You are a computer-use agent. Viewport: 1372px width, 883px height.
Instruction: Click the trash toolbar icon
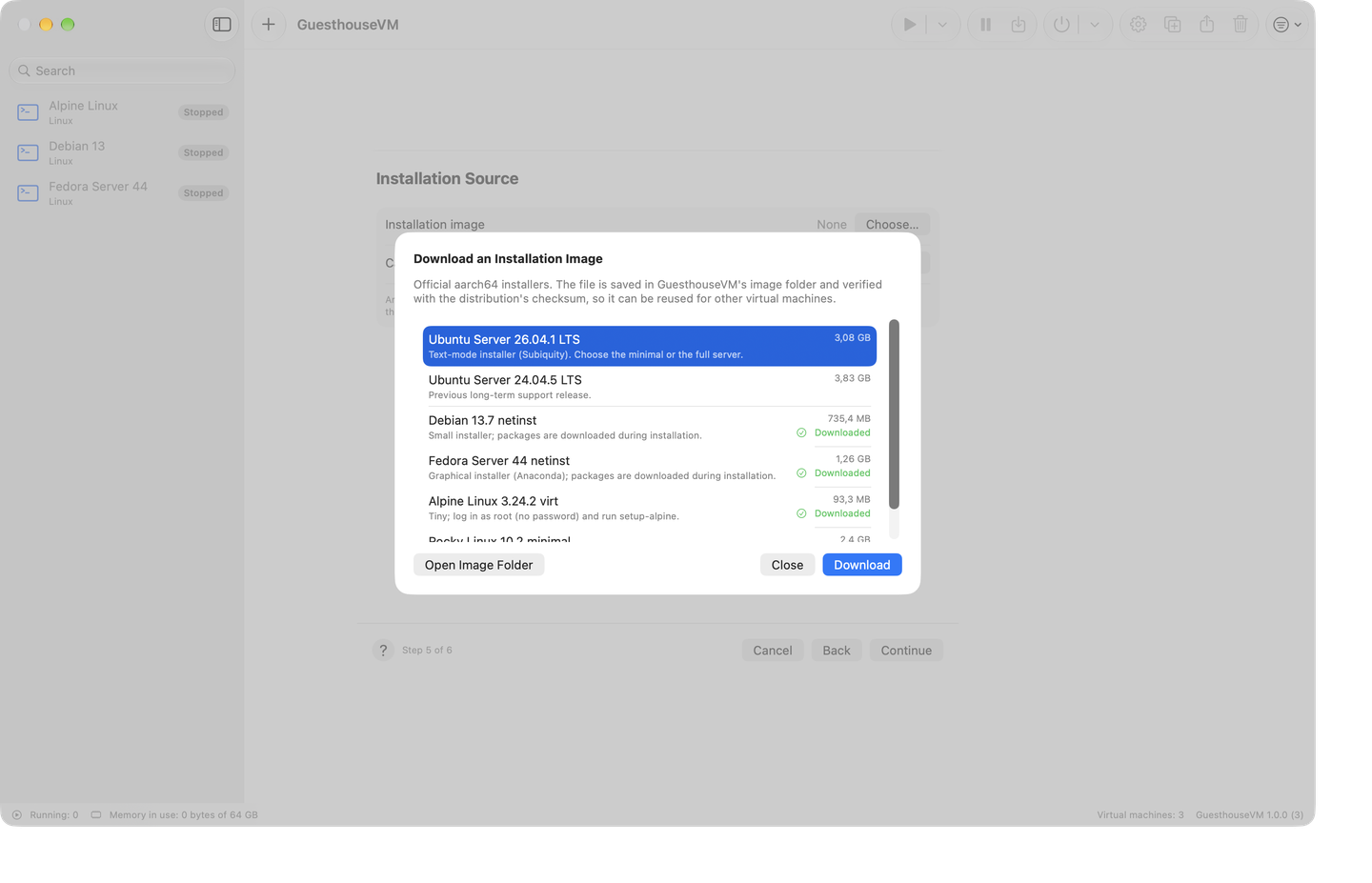[x=1241, y=25]
